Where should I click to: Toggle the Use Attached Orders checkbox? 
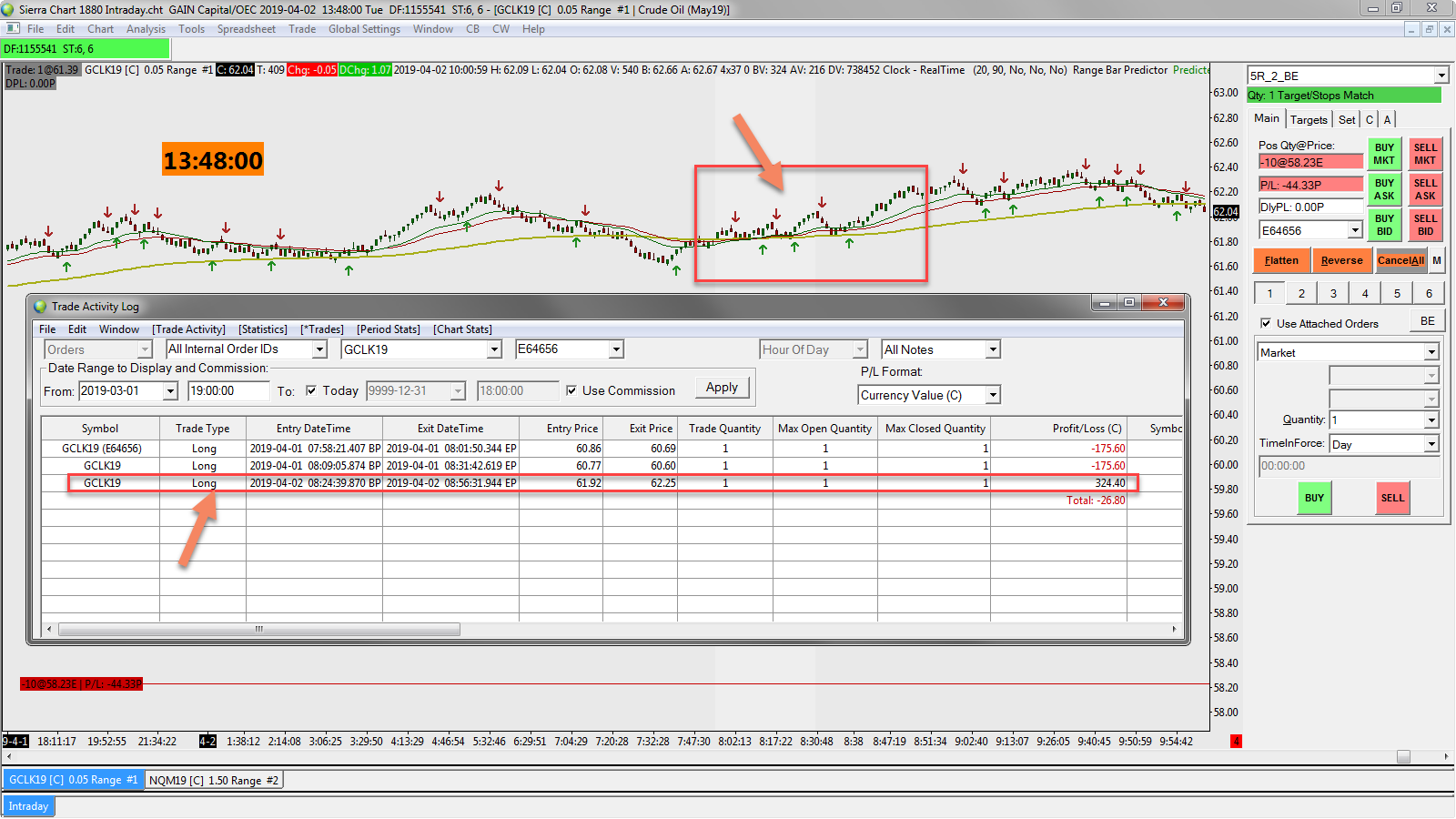(1266, 323)
